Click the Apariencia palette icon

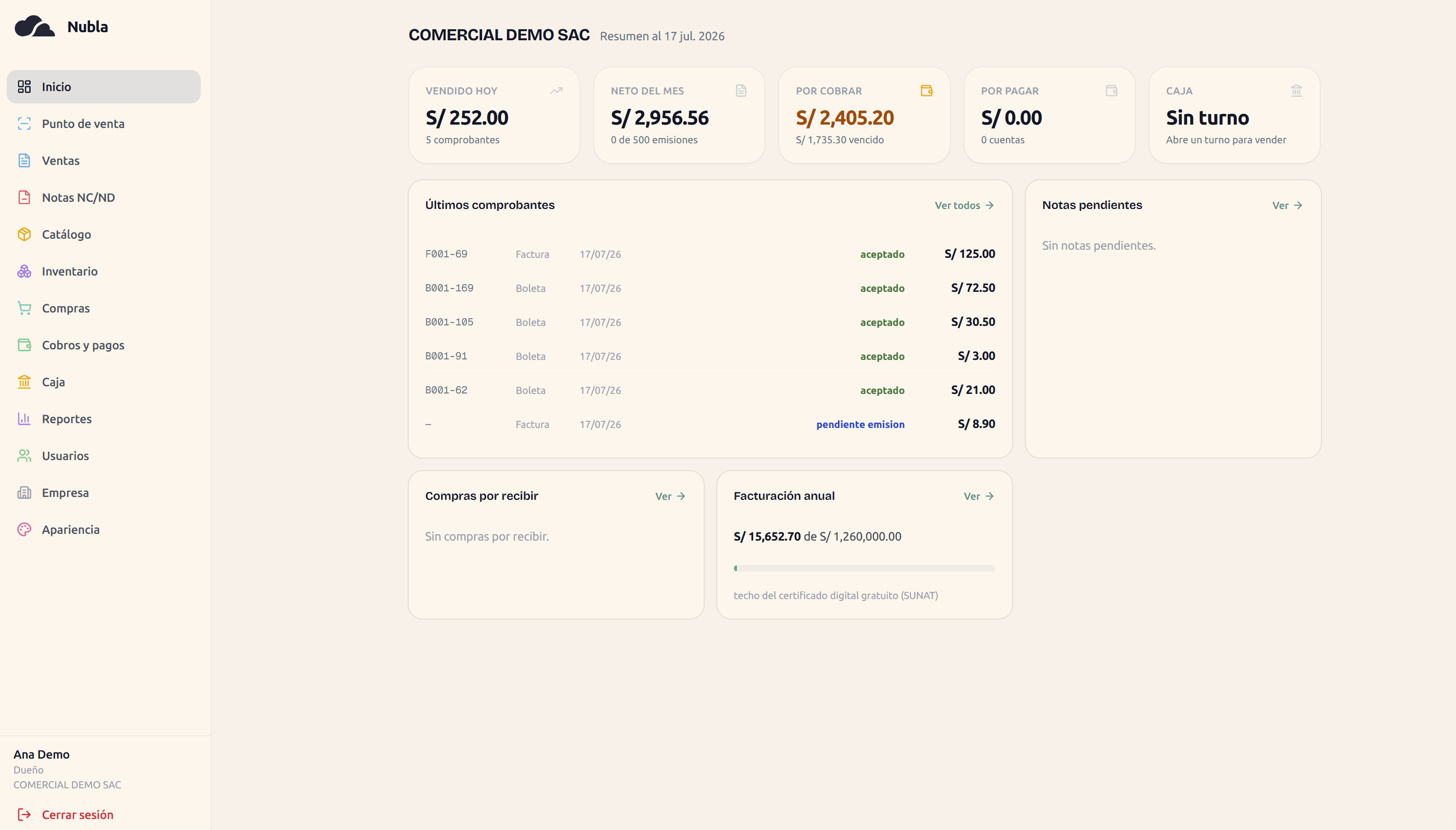pyautogui.click(x=24, y=530)
